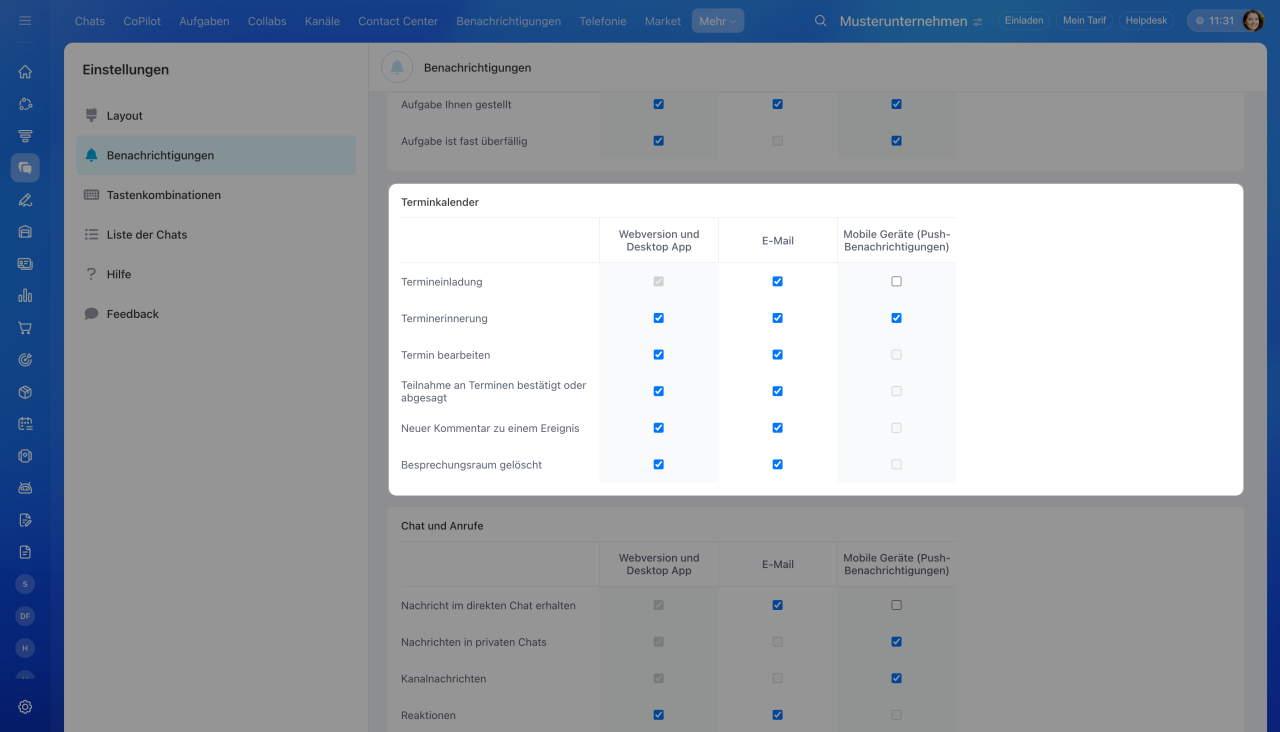Open the search magnifier icon
The width and height of the screenshot is (1280, 732).
pyautogui.click(x=821, y=21)
